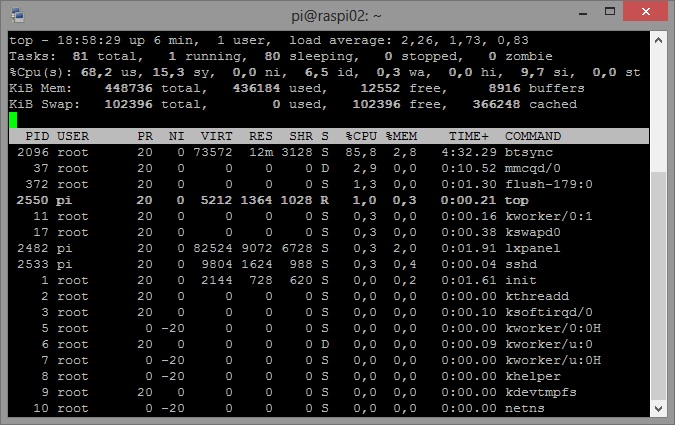This screenshot has height=425, width=675.
Task: Minimize the pi@raspi02 terminal window
Action: (x=583, y=13)
